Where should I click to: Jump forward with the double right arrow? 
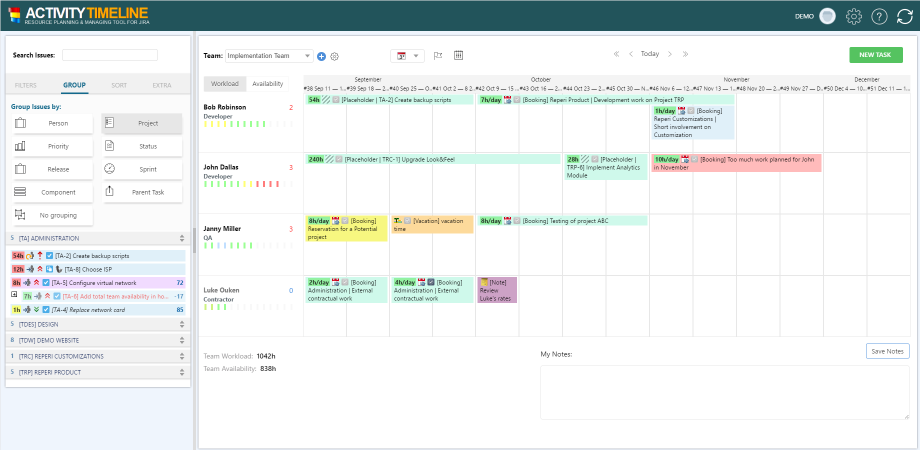pos(685,54)
